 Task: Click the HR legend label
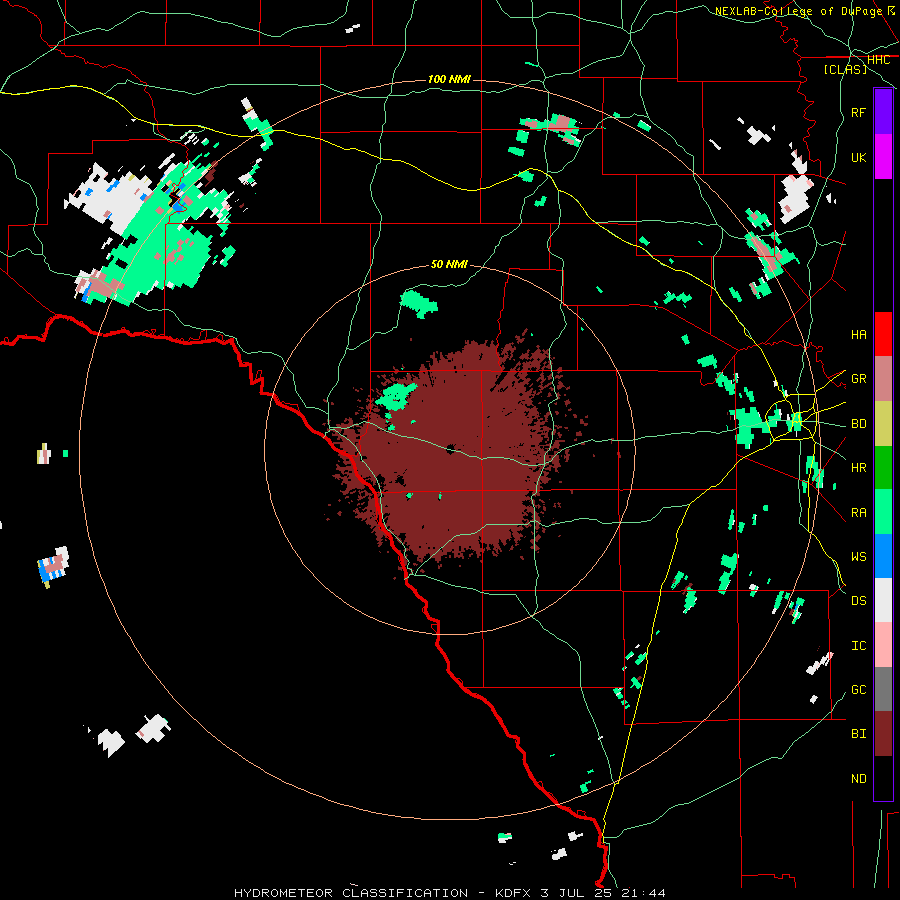pyautogui.click(x=858, y=468)
